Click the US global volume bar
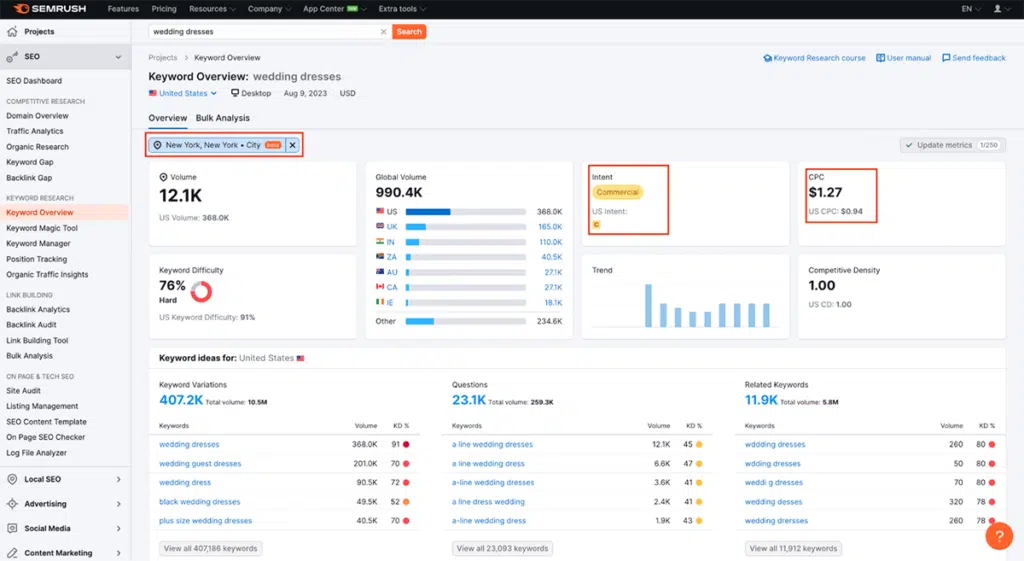 pos(465,212)
